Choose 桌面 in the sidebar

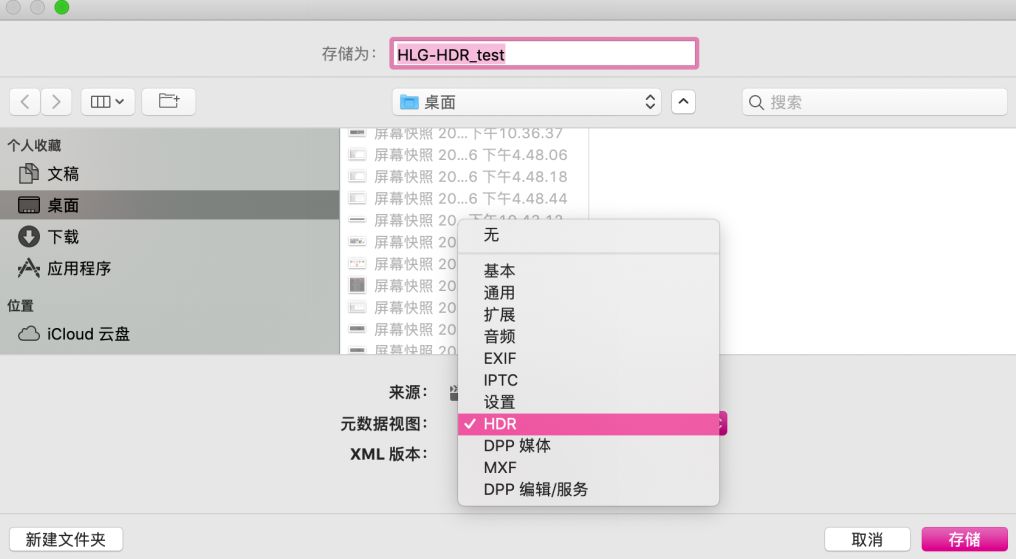tap(63, 206)
